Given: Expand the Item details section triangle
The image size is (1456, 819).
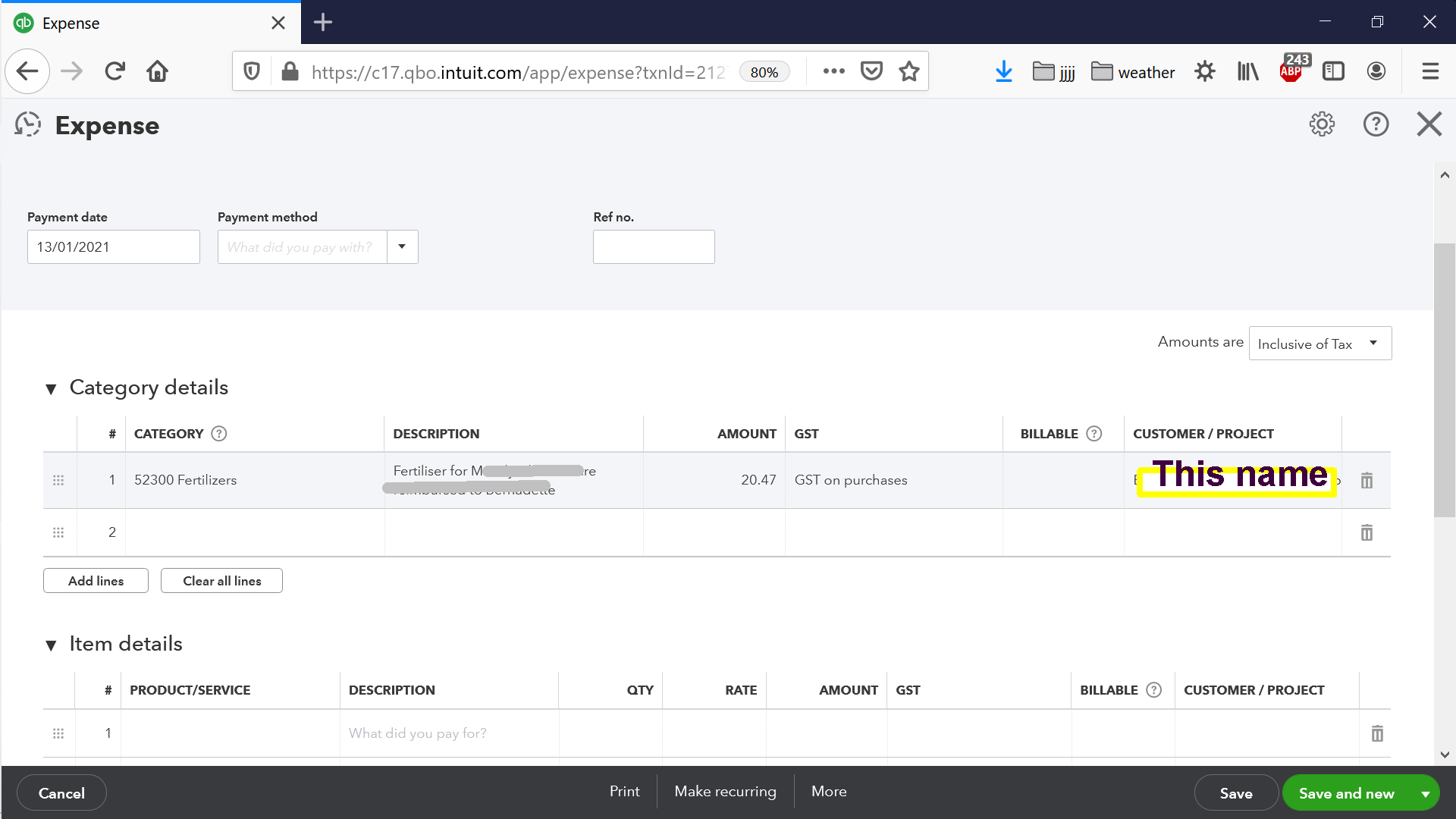Looking at the screenshot, I should [51, 644].
